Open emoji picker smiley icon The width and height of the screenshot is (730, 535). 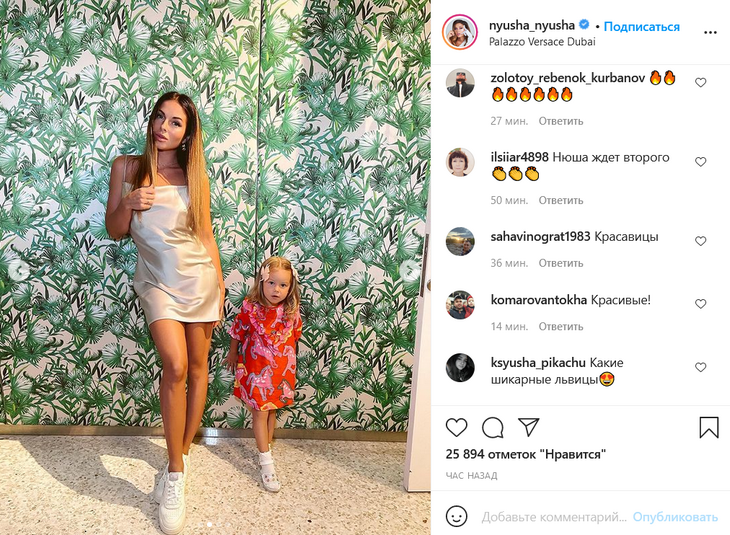456,516
